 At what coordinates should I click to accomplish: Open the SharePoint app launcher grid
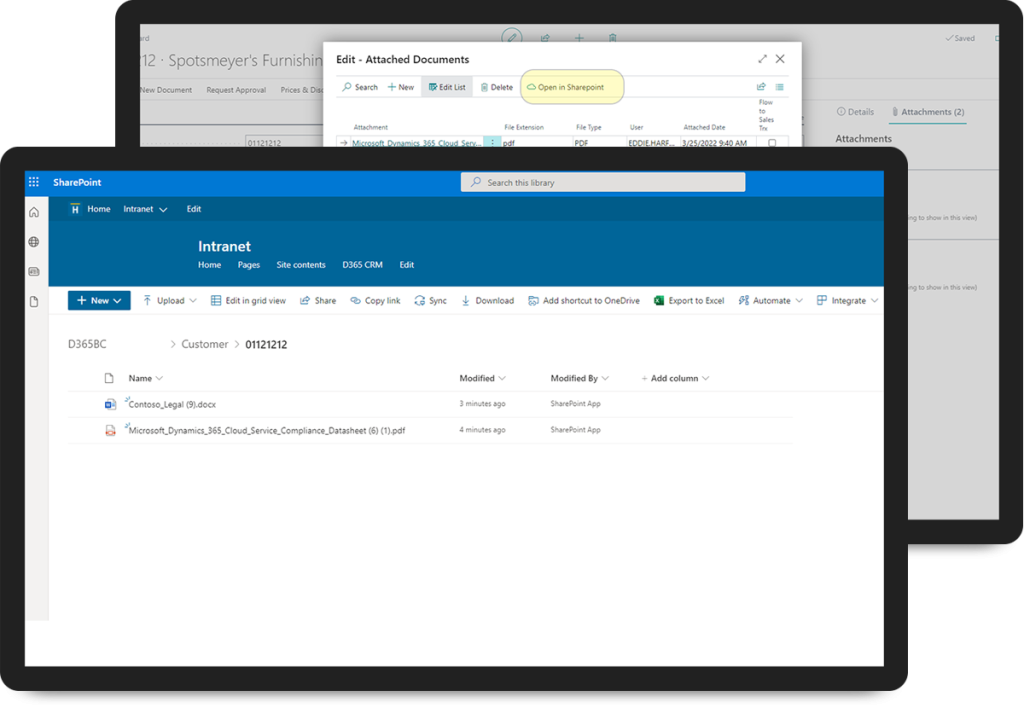pyautogui.click(x=34, y=182)
